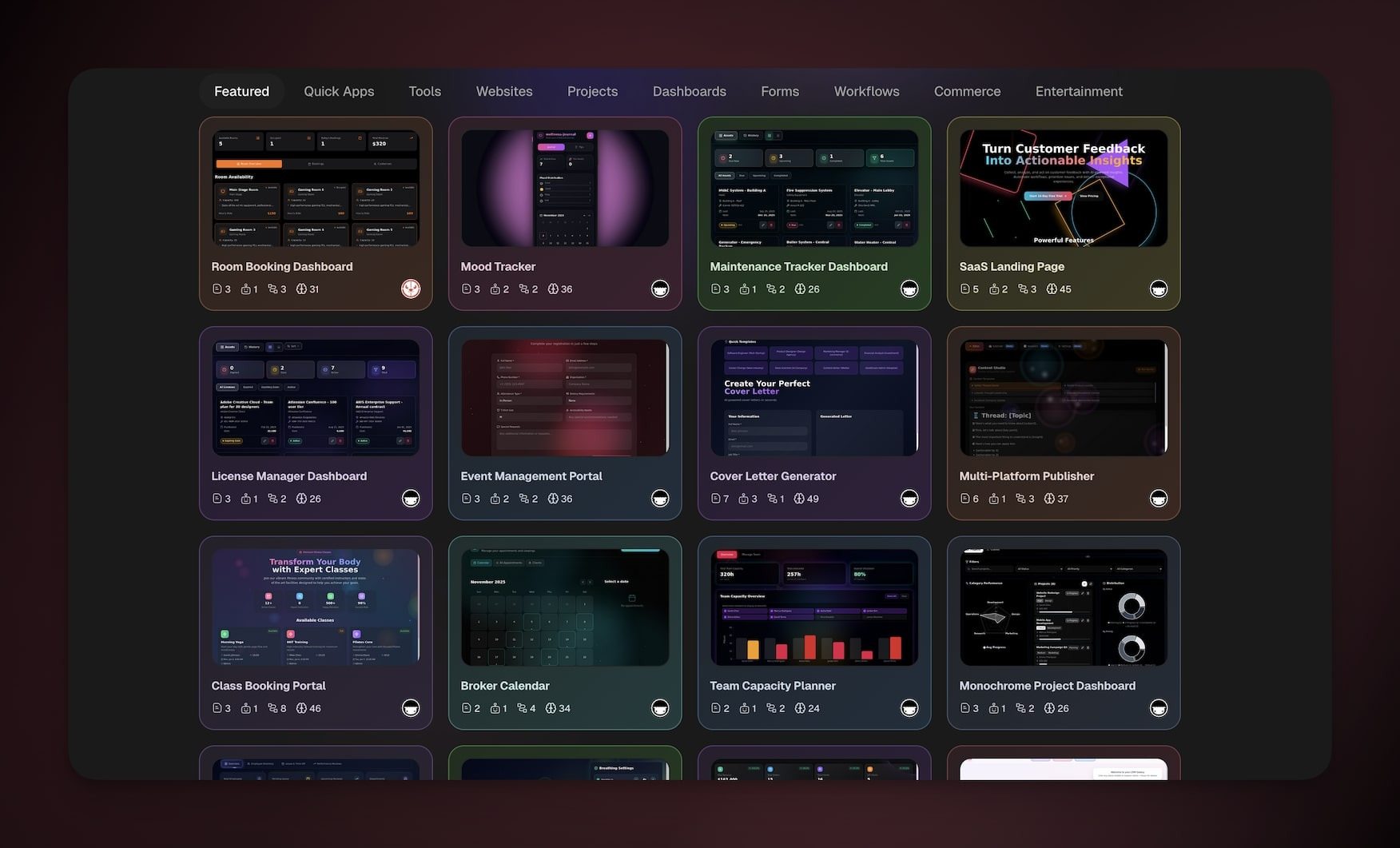Click the pages icon on Mood Tracker card
The width and height of the screenshot is (1400, 848).
point(466,289)
